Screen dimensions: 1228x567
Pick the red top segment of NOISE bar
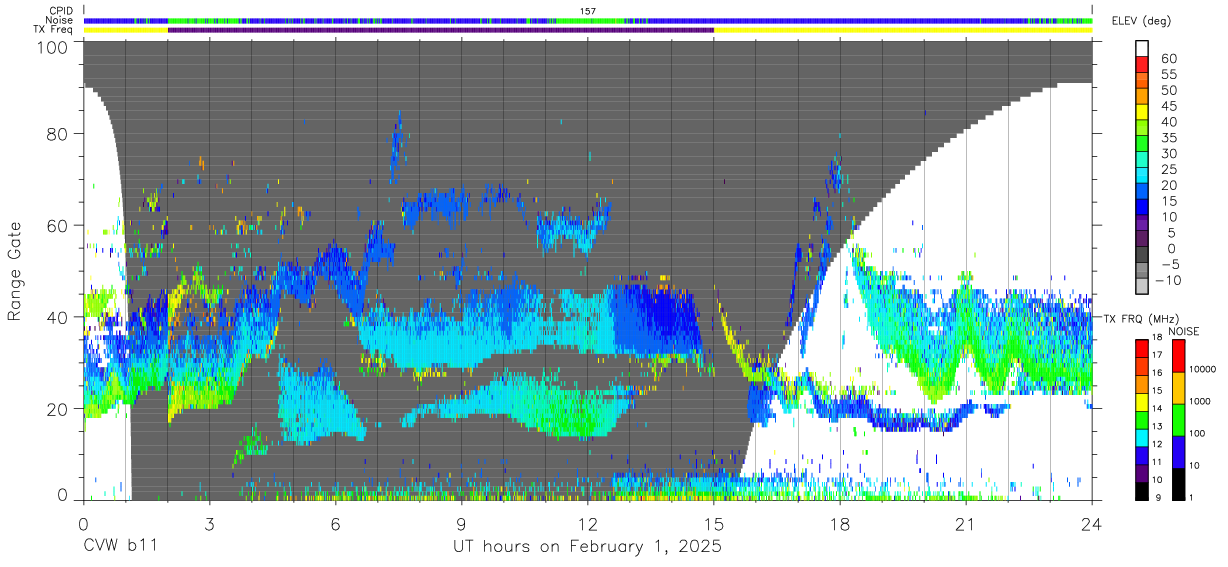click(1177, 356)
